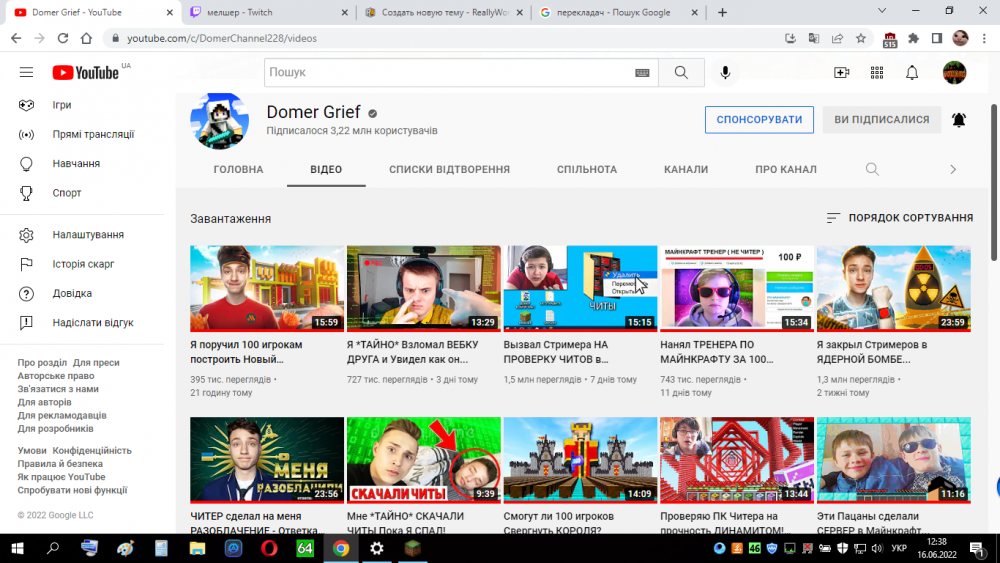Start voice search with the microphone icon
Viewport: 1000px width, 563px height.
click(x=725, y=73)
